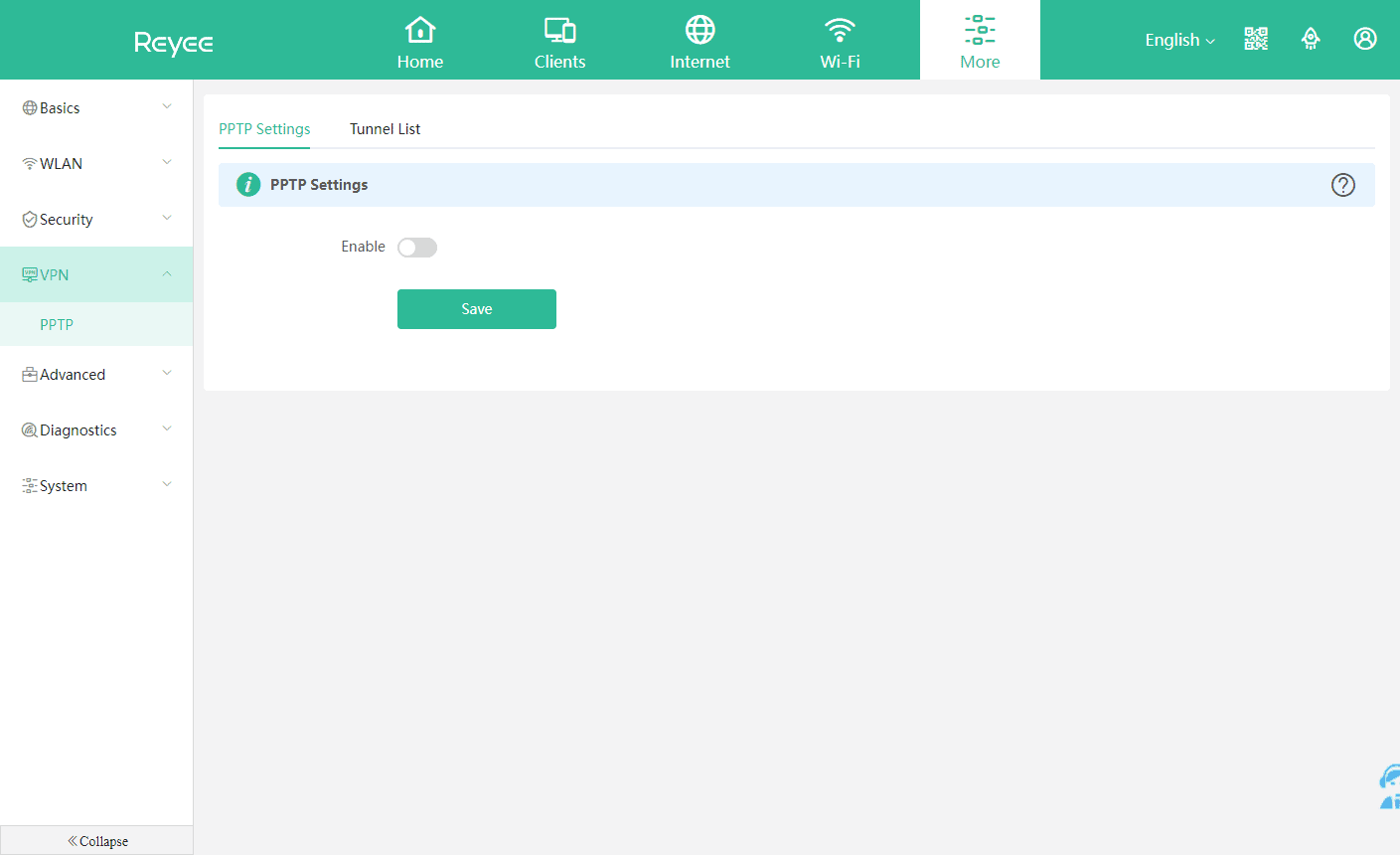
Task: Open the Wi-Fi settings page
Action: [x=840, y=31]
